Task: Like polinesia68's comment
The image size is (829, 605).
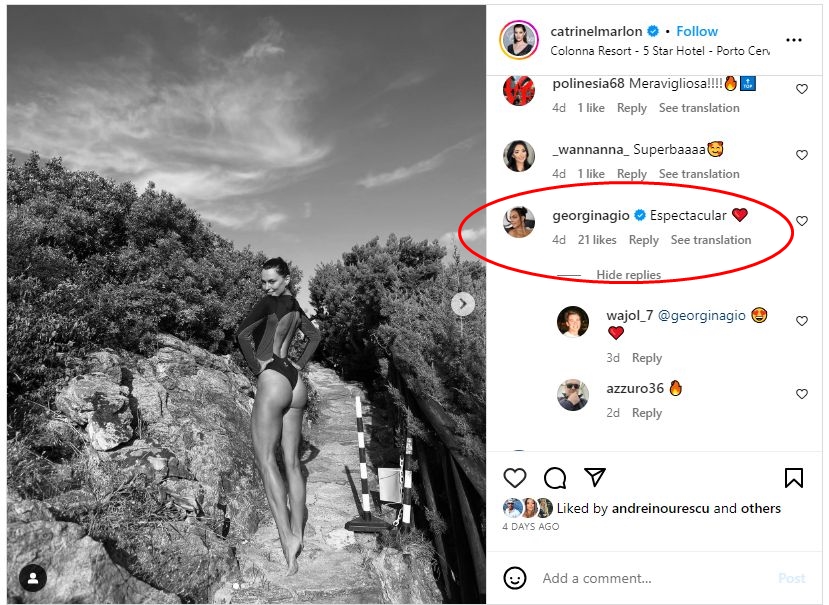Action: (x=802, y=89)
